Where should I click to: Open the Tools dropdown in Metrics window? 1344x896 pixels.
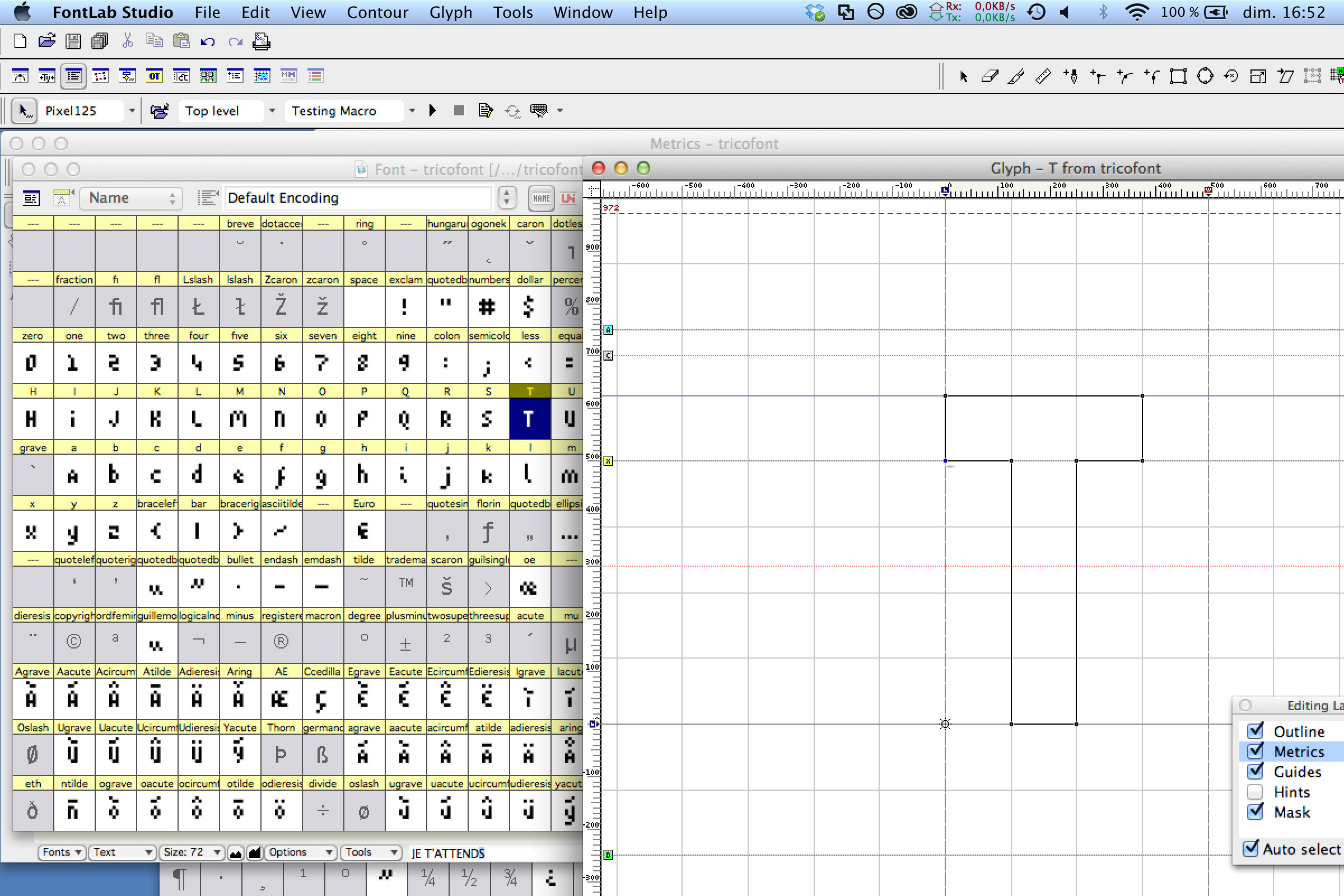[371, 852]
